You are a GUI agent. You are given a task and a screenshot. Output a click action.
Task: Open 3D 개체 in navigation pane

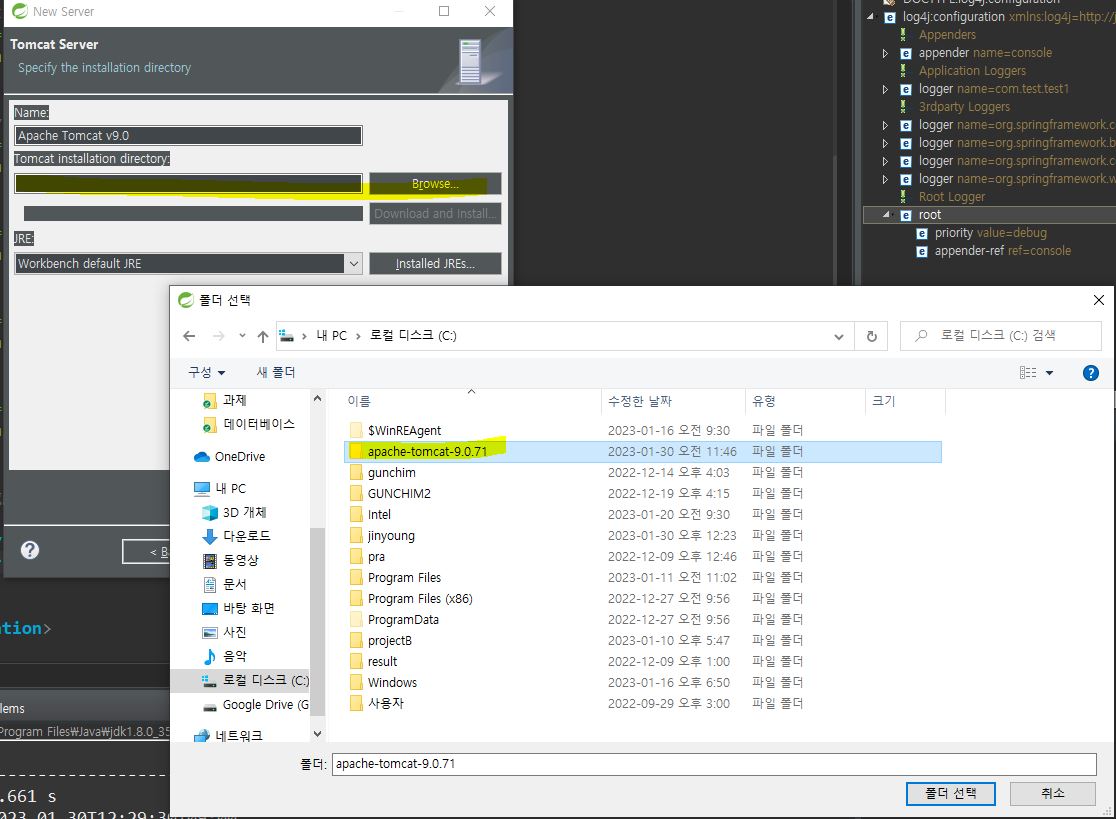(x=244, y=512)
